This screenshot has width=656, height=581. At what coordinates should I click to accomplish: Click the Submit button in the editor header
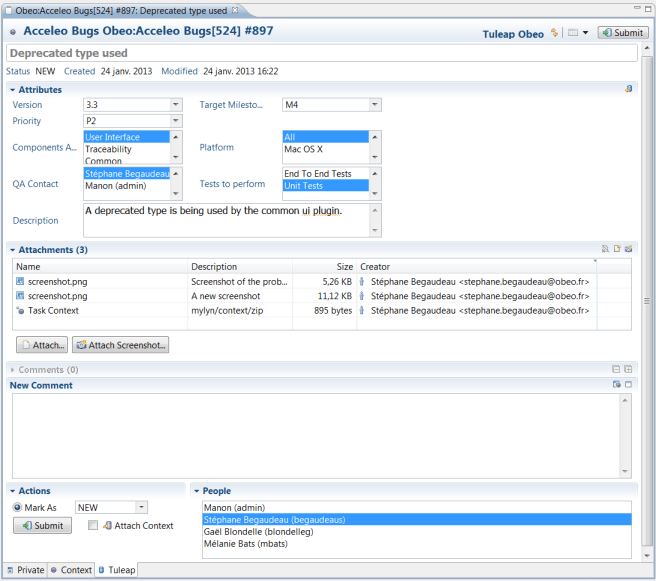tap(622, 33)
